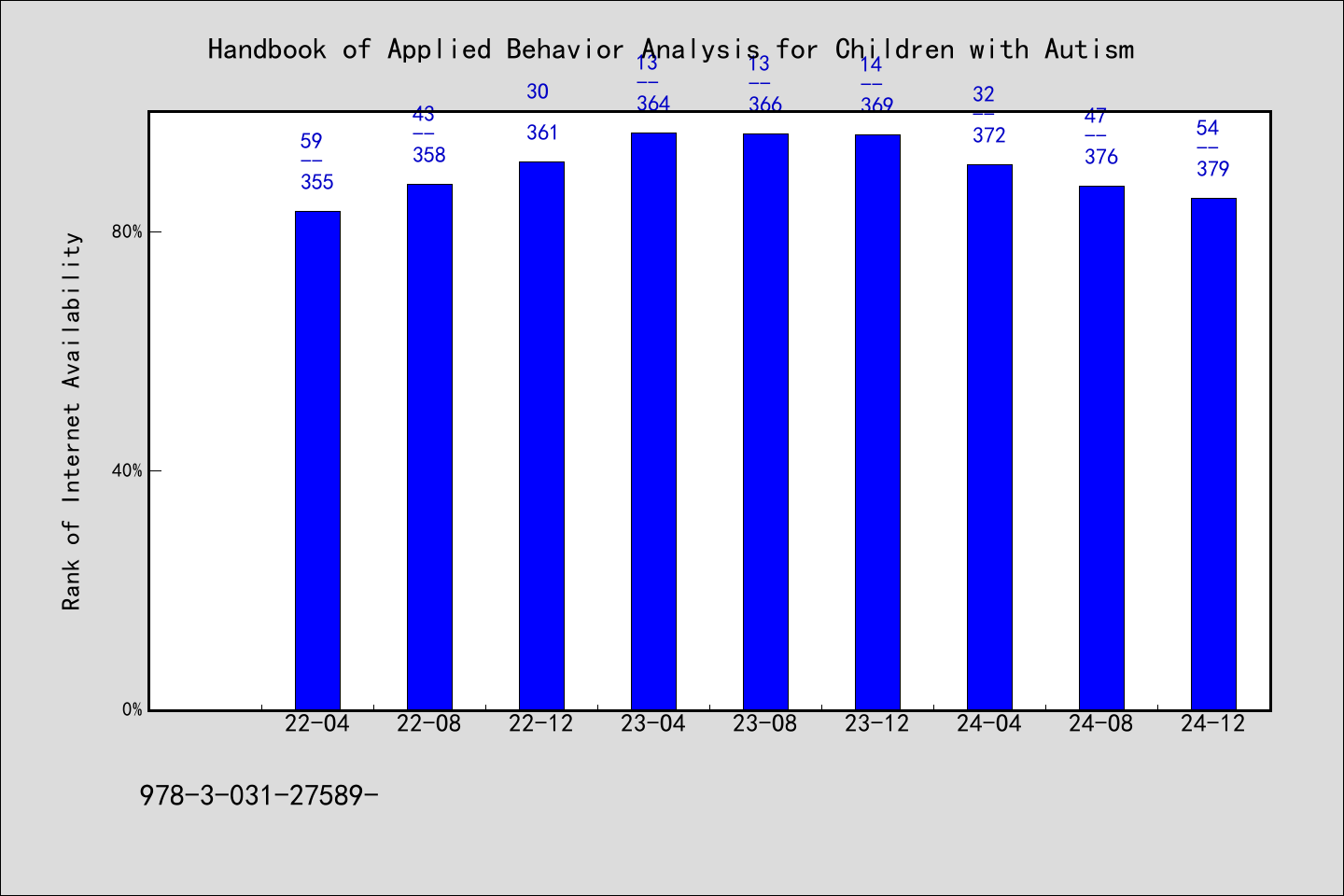The width and height of the screenshot is (1344, 896).
Task: Click the value 361 data label
Action: [x=542, y=133]
